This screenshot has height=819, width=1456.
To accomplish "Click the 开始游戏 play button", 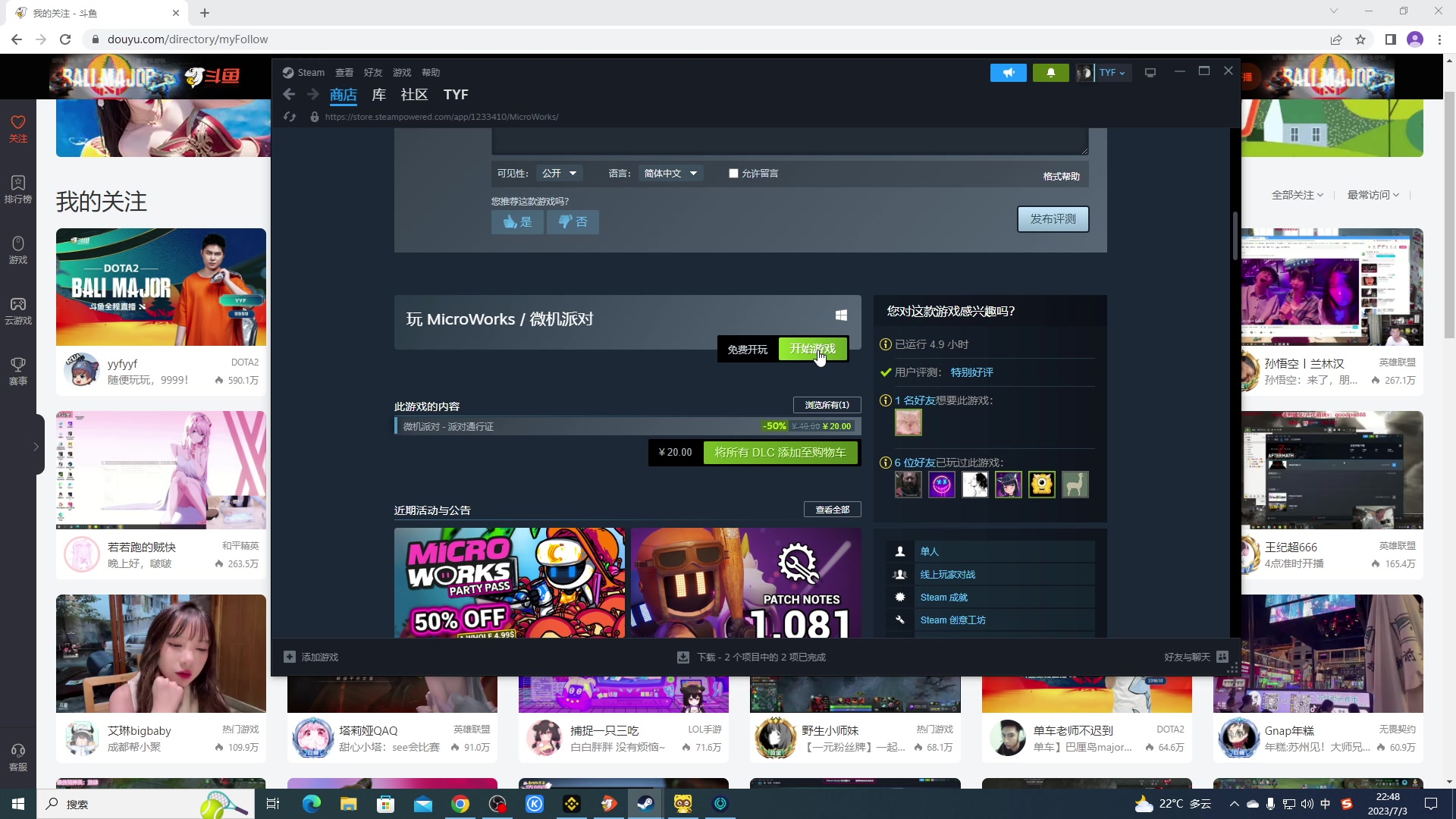I will (x=813, y=349).
